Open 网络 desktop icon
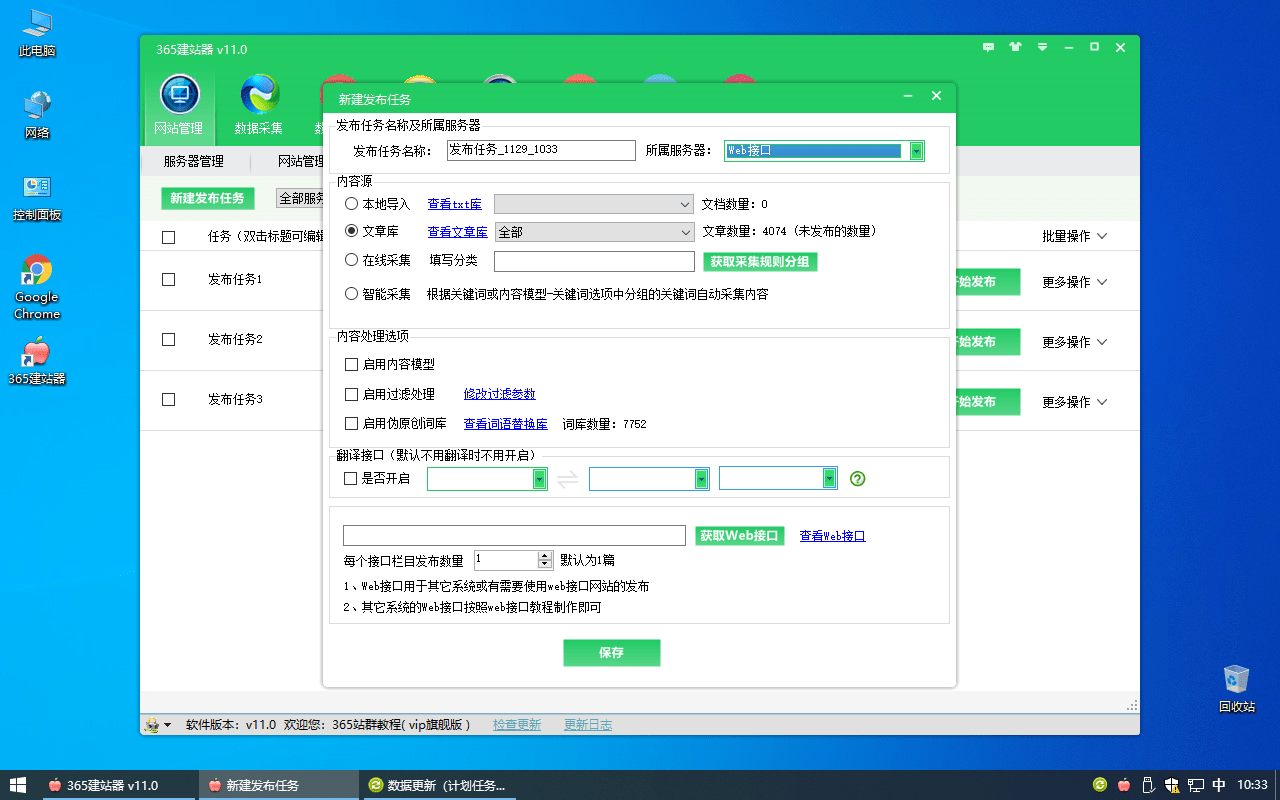 point(37,115)
